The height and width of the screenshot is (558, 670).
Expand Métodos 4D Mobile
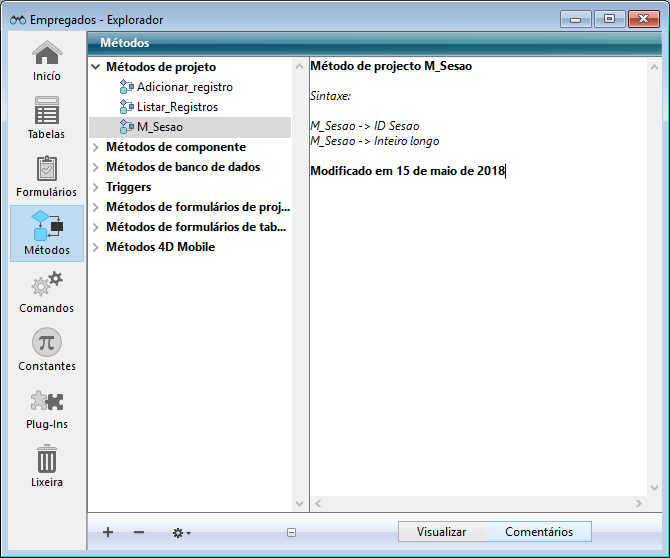(x=96, y=247)
